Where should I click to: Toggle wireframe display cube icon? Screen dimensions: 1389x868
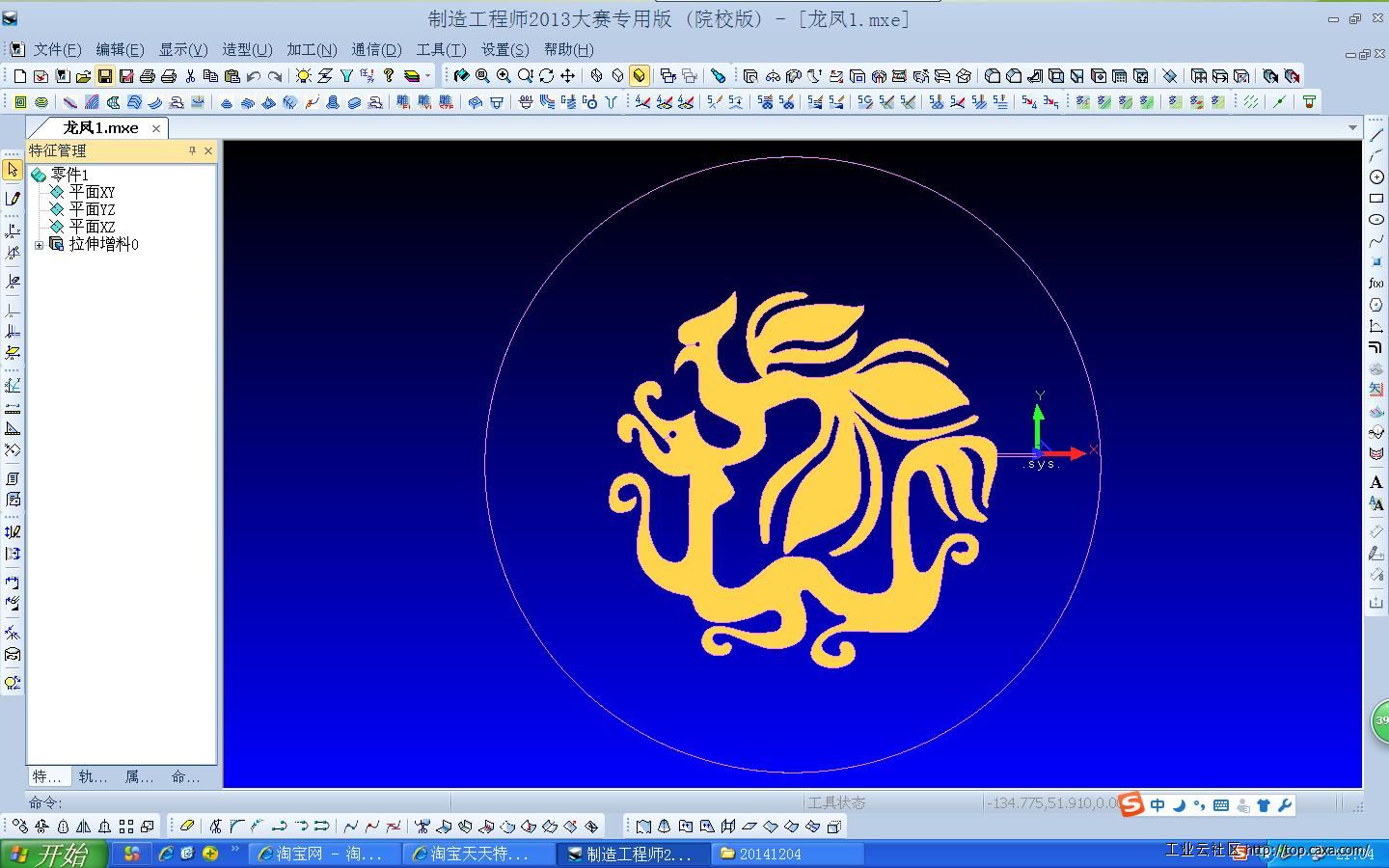[596, 75]
